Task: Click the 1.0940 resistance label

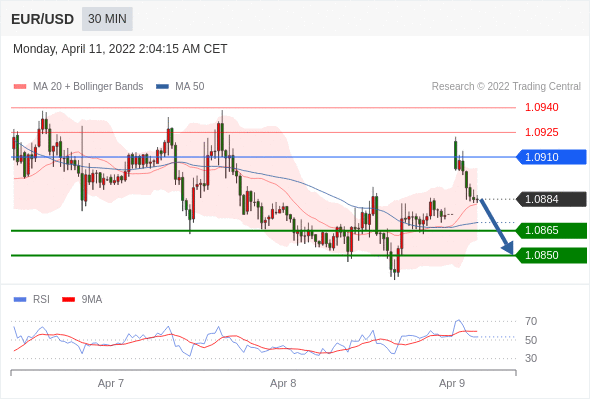Action: (x=541, y=107)
